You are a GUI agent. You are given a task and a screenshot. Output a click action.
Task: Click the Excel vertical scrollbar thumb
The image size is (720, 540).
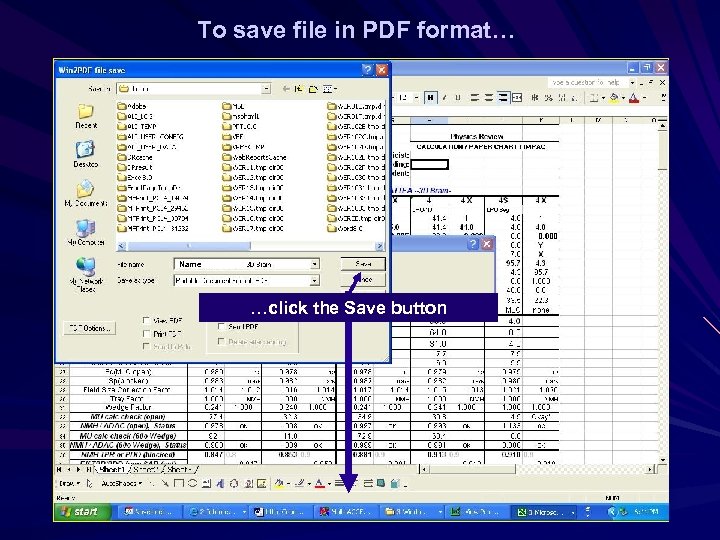[x=662, y=150]
